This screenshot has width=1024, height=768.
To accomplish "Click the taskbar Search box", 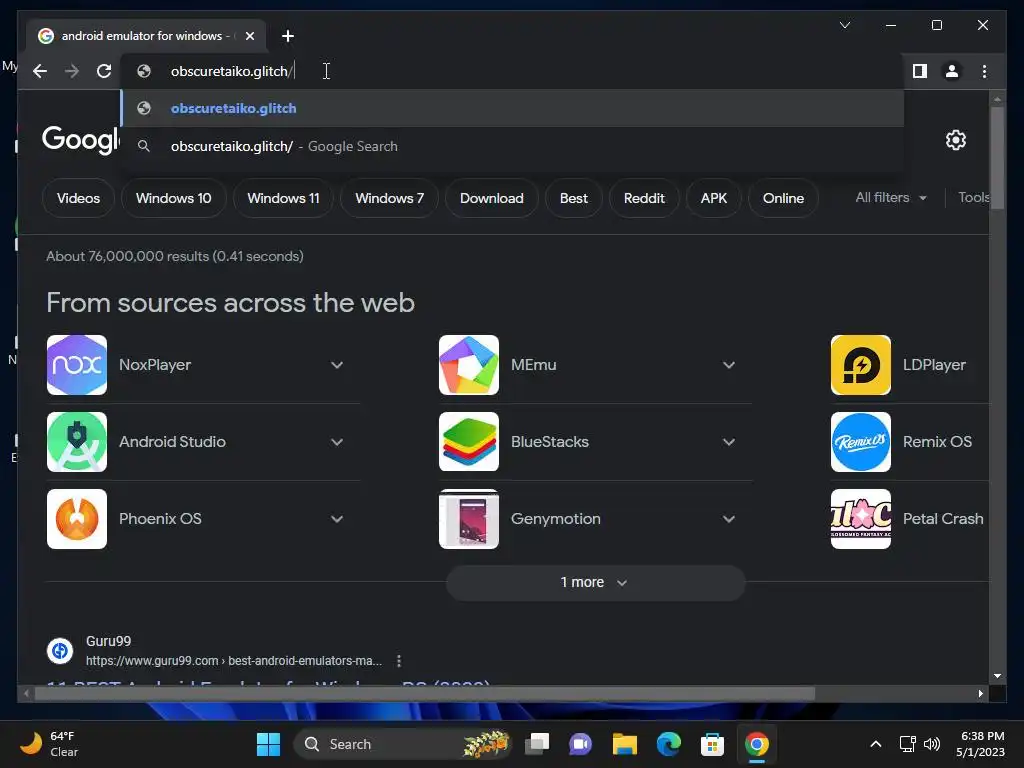I will pyautogui.click(x=402, y=744).
